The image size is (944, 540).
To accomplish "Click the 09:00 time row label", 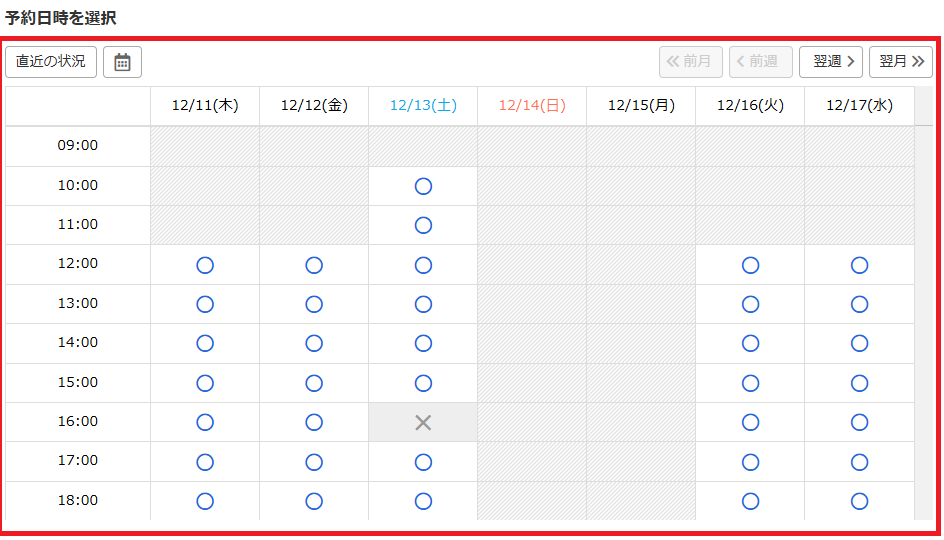I will [x=78, y=146].
